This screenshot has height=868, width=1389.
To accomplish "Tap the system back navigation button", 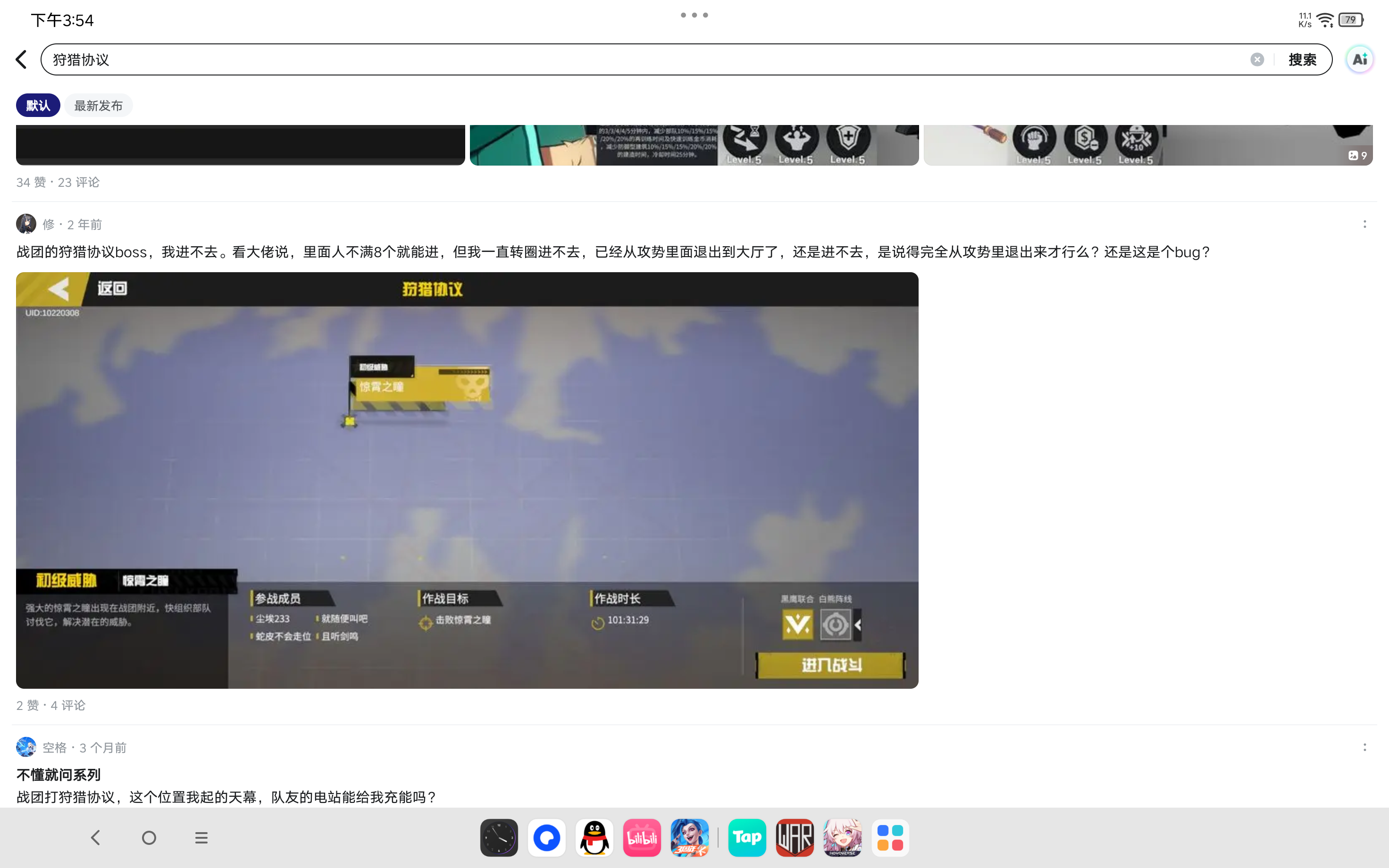I will [x=96, y=838].
